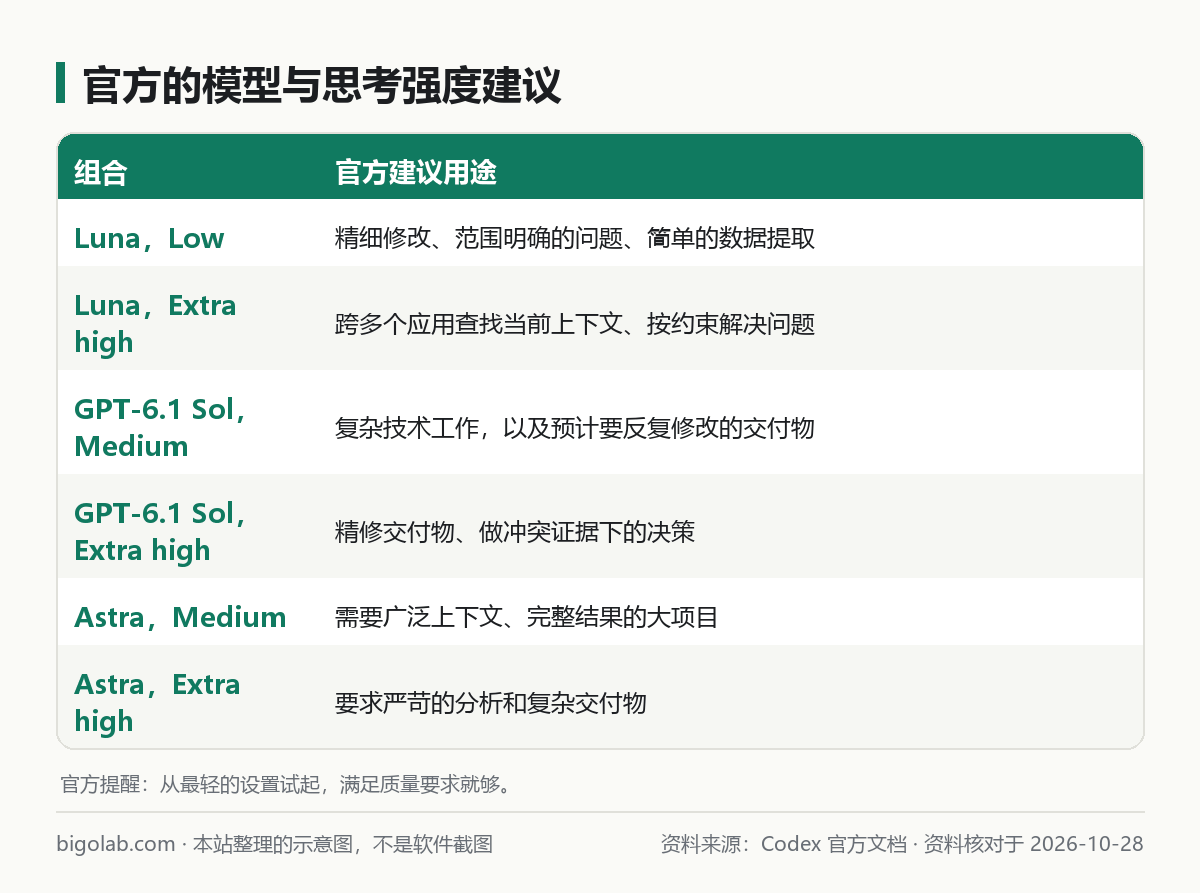The height and width of the screenshot is (893, 1200).
Task: Select the Astra, Medium row label
Action: click(x=181, y=617)
